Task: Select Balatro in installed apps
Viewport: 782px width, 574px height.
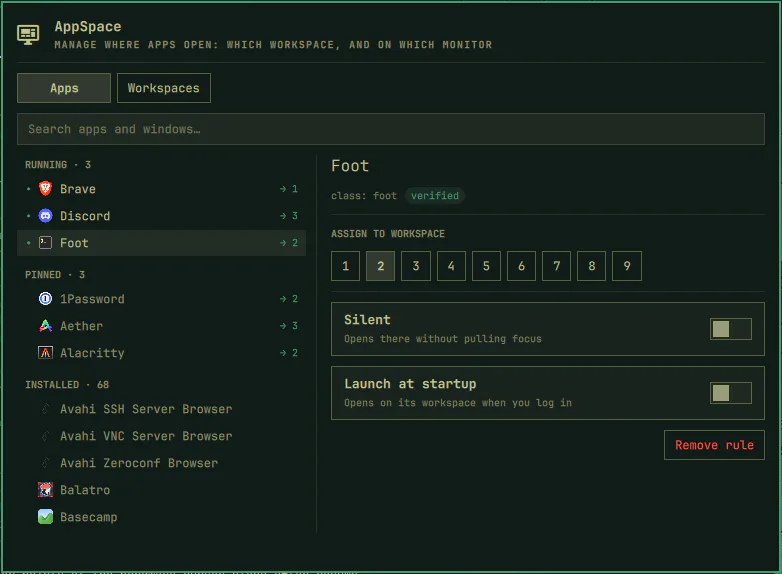Action: 162,490
